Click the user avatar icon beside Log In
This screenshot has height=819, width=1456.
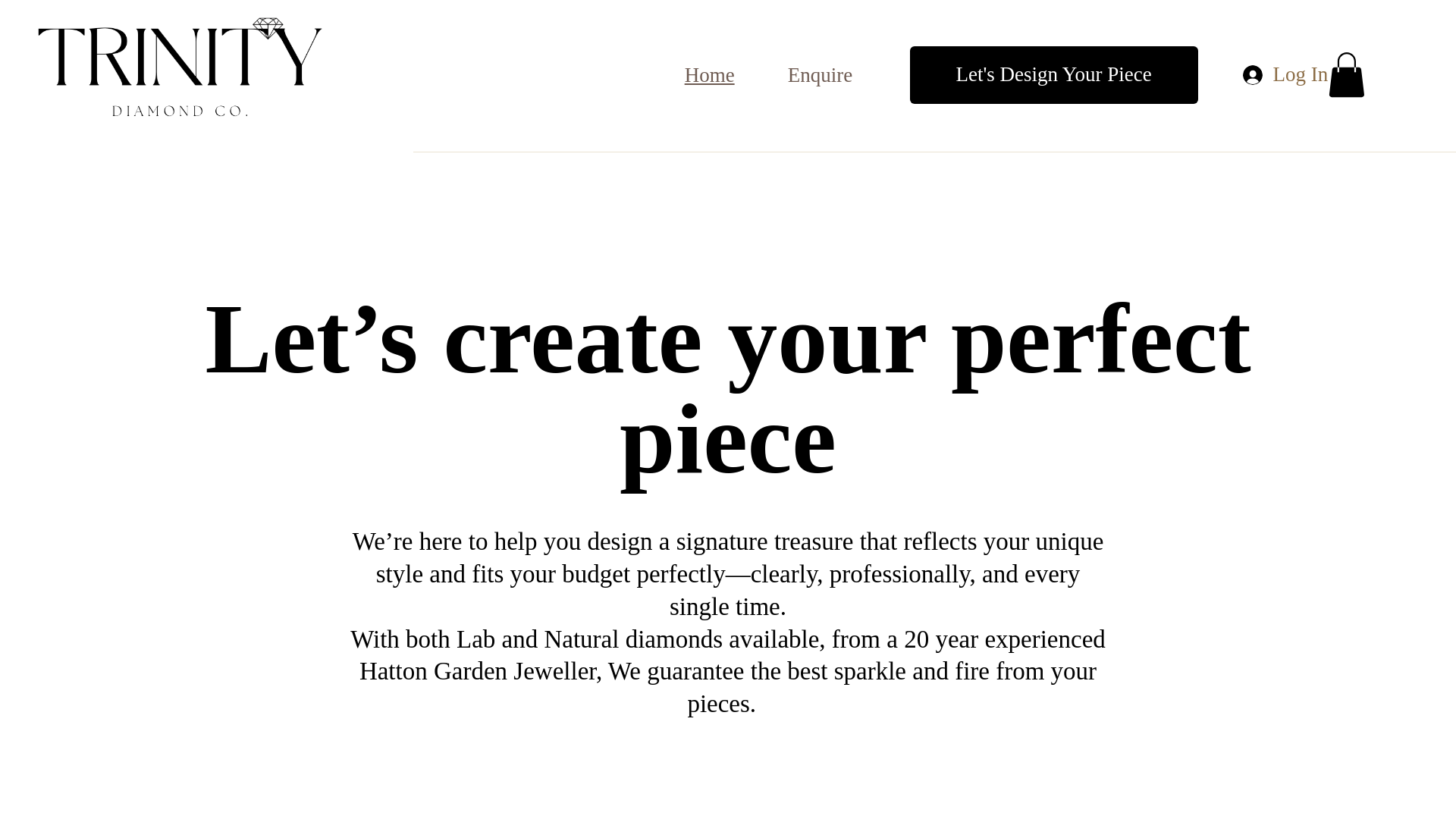1253,75
